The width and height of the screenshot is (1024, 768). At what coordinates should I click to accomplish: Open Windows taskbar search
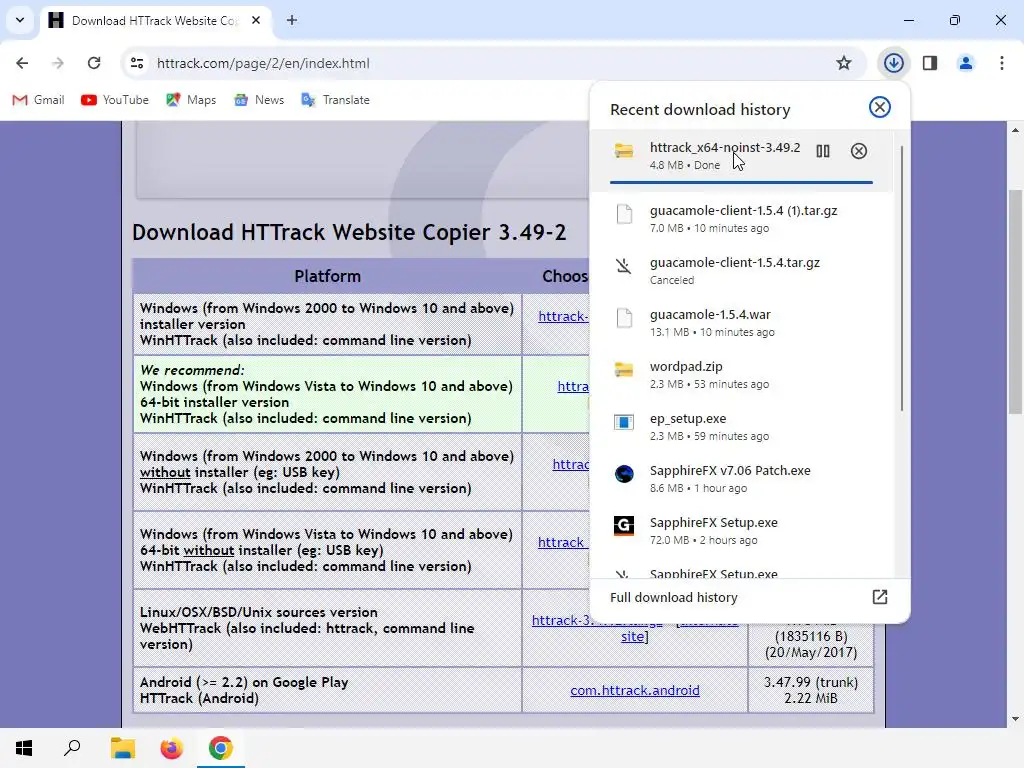72,748
